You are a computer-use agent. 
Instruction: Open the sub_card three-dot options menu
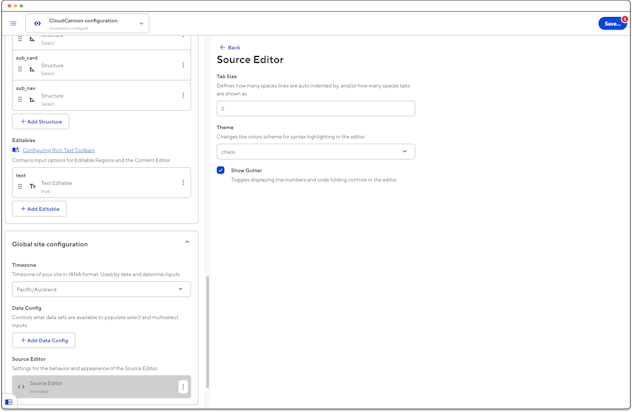tap(183, 65)
